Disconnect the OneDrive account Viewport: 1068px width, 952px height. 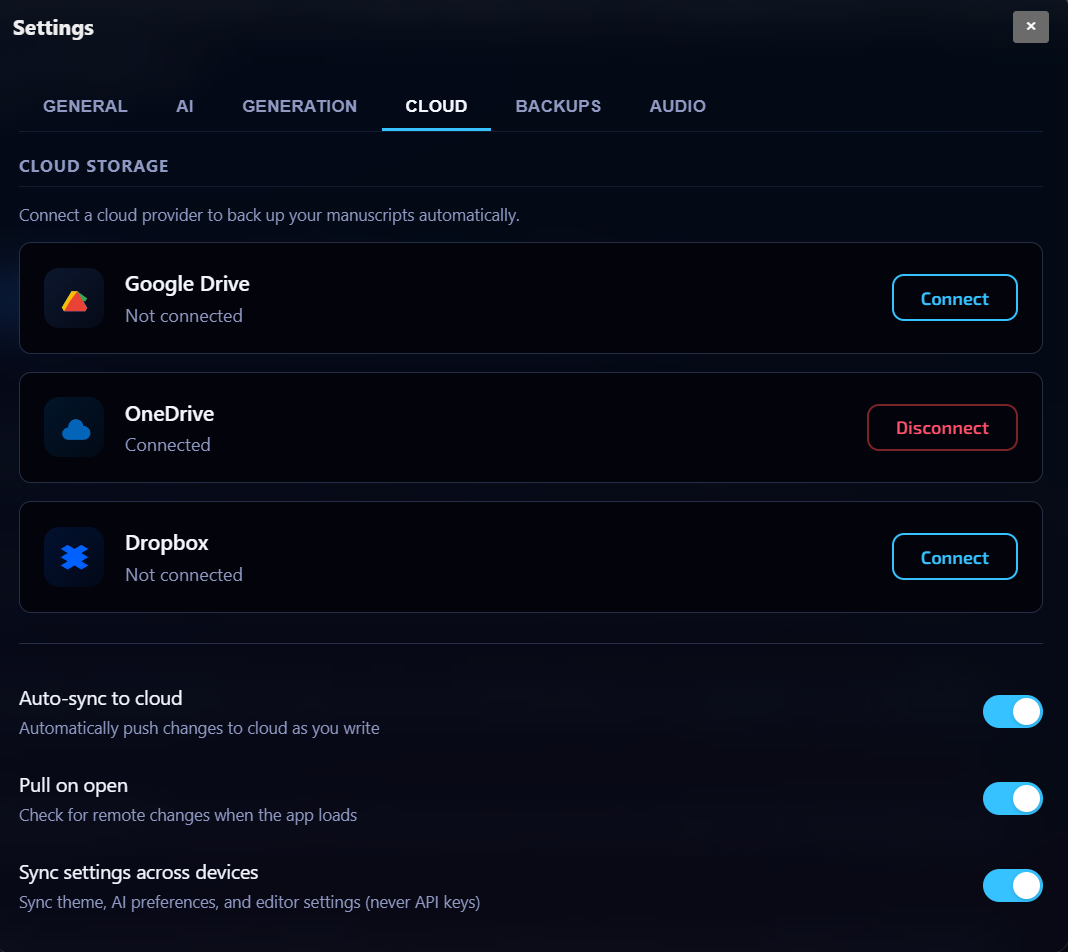click(x=942, y=427)
